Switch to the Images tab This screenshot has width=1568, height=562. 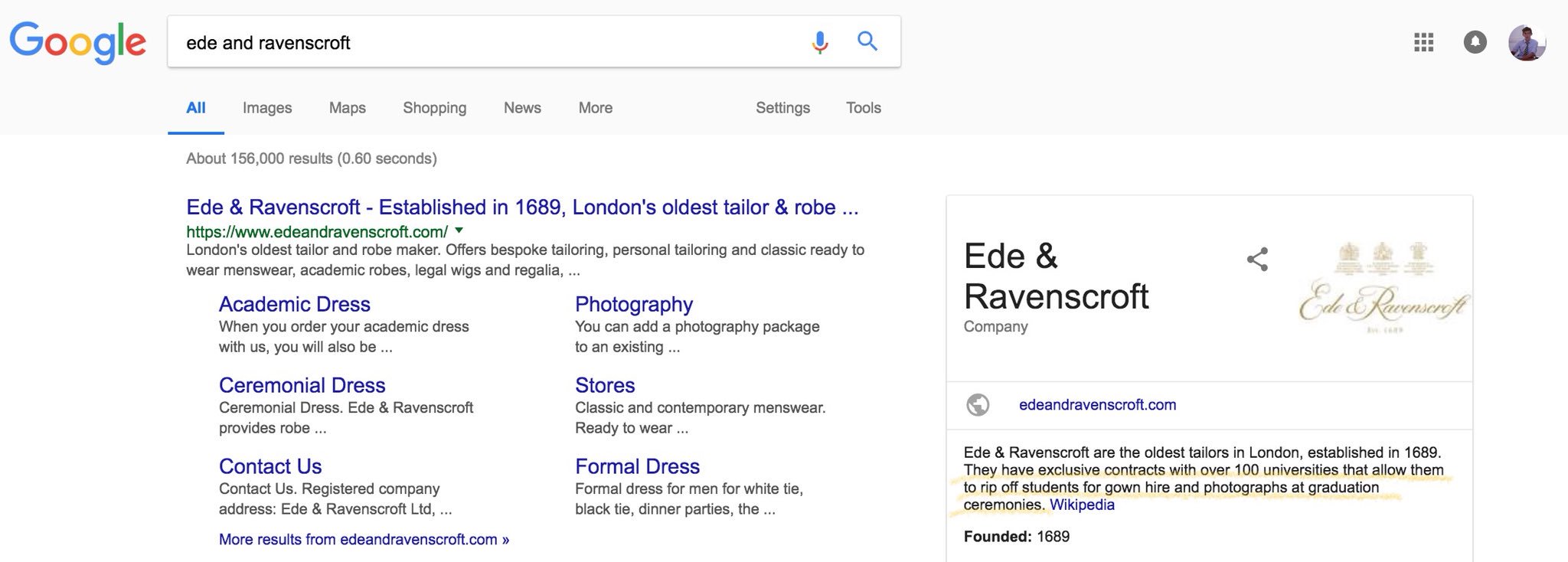(267, 108)
